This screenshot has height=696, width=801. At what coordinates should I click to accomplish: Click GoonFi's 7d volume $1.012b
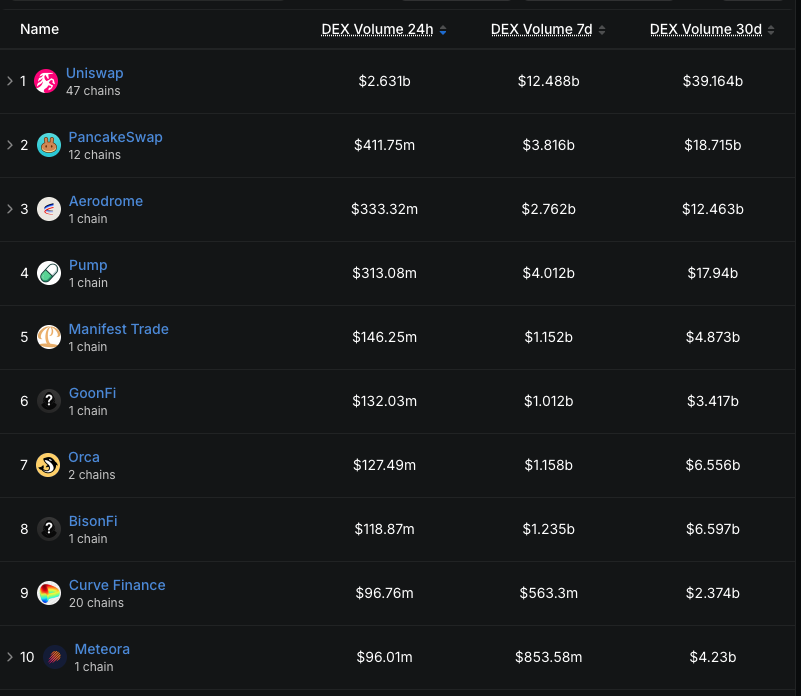click(x=548, y=401)
